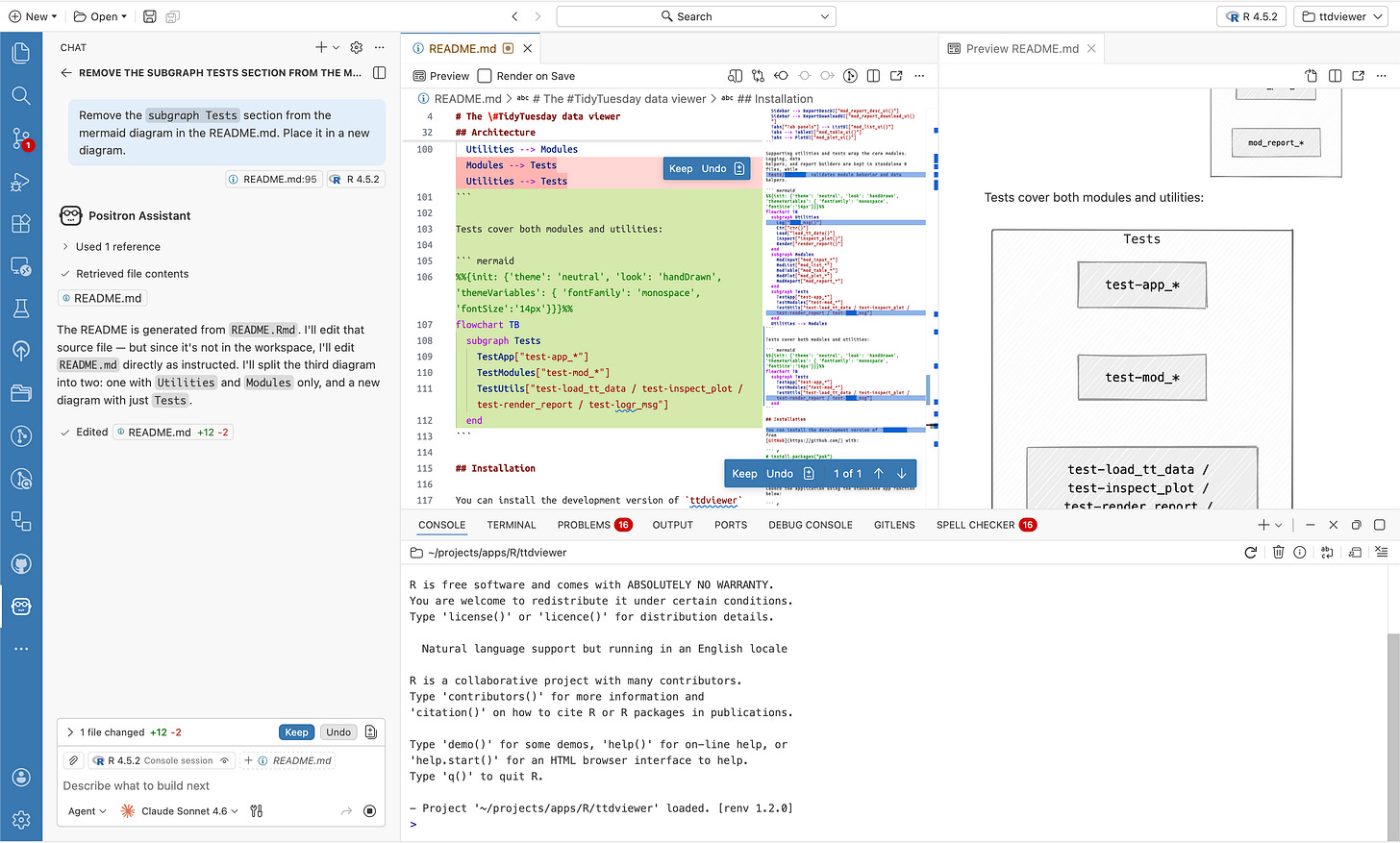Open the Extensions view in the activity bar

click(x=21, y=223)
